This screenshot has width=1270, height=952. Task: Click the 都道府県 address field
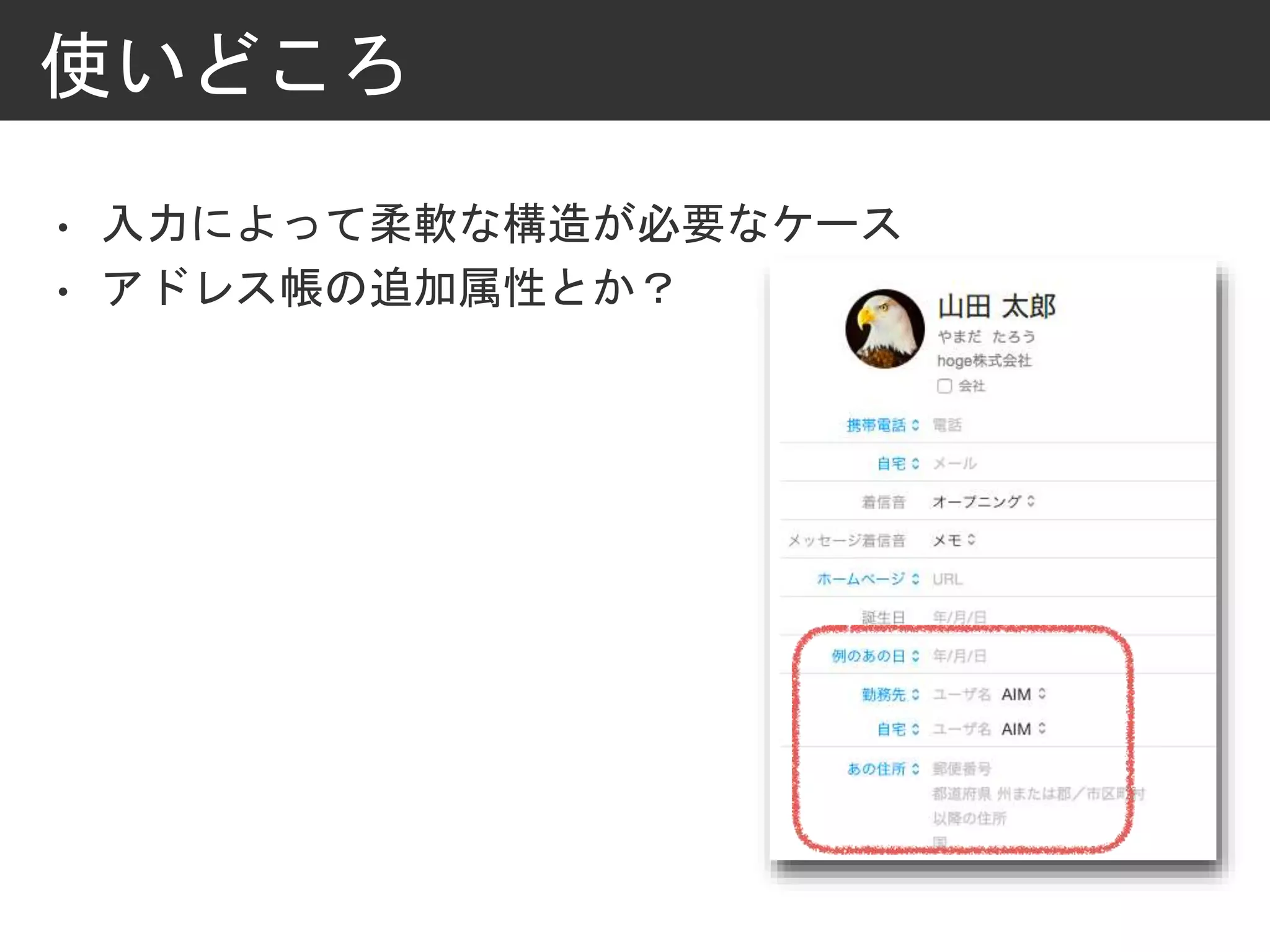pos(962,793)
